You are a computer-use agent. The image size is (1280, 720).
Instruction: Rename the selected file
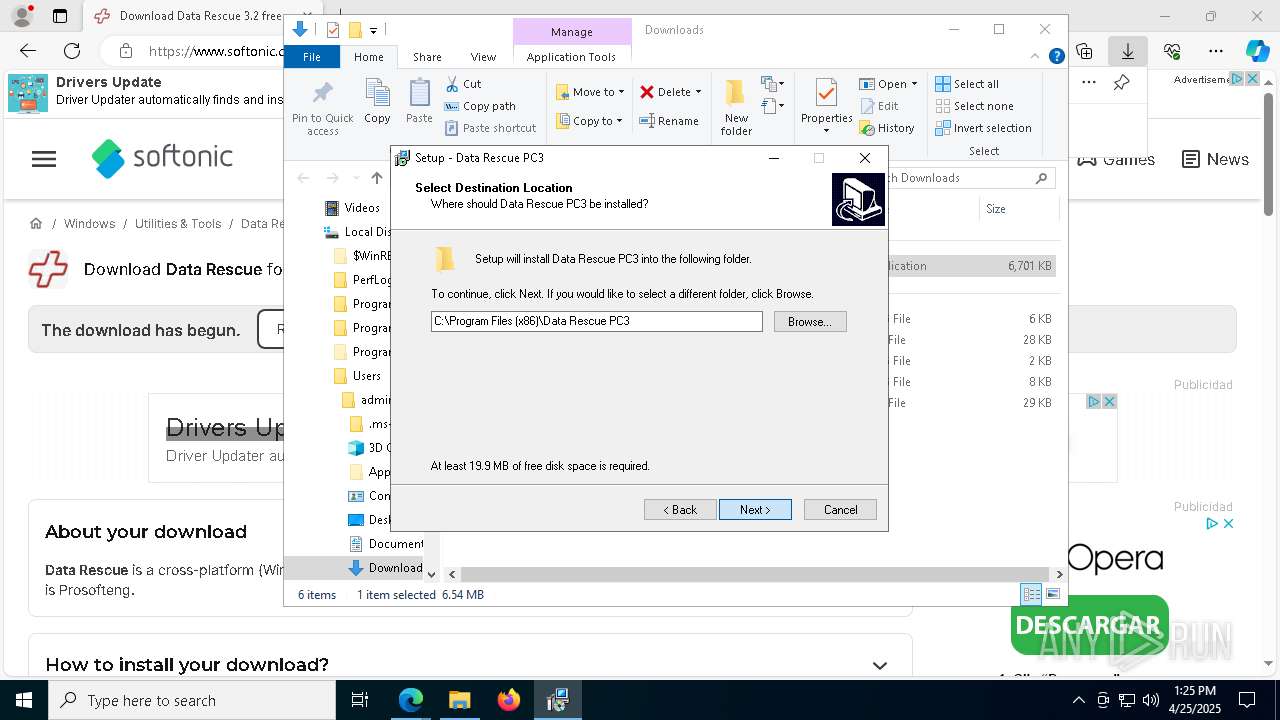669,121
